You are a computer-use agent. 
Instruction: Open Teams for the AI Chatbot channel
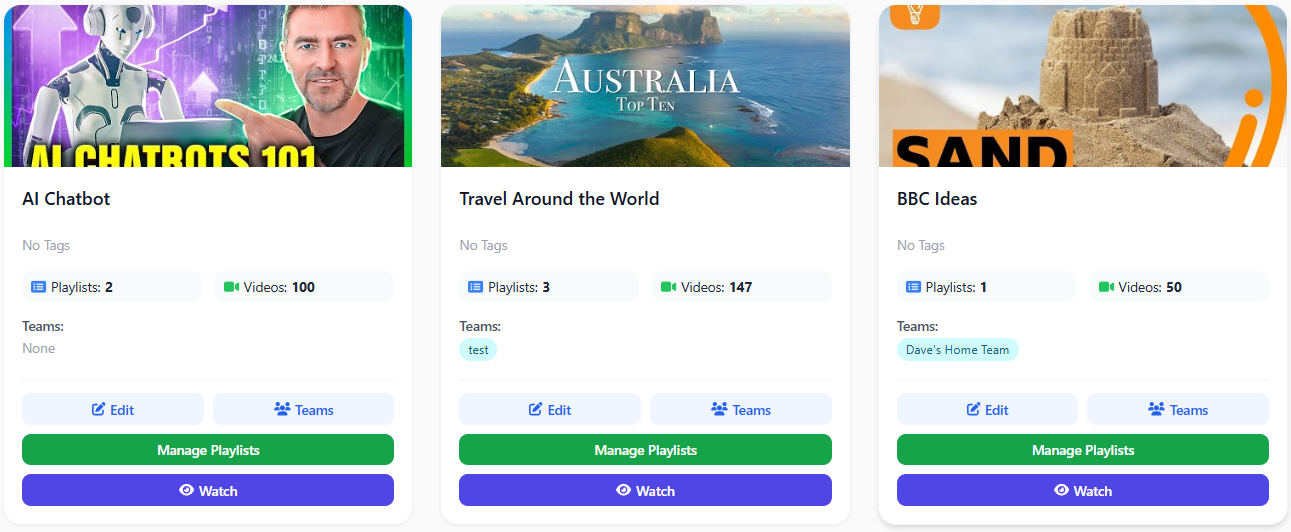pos(303,409)
